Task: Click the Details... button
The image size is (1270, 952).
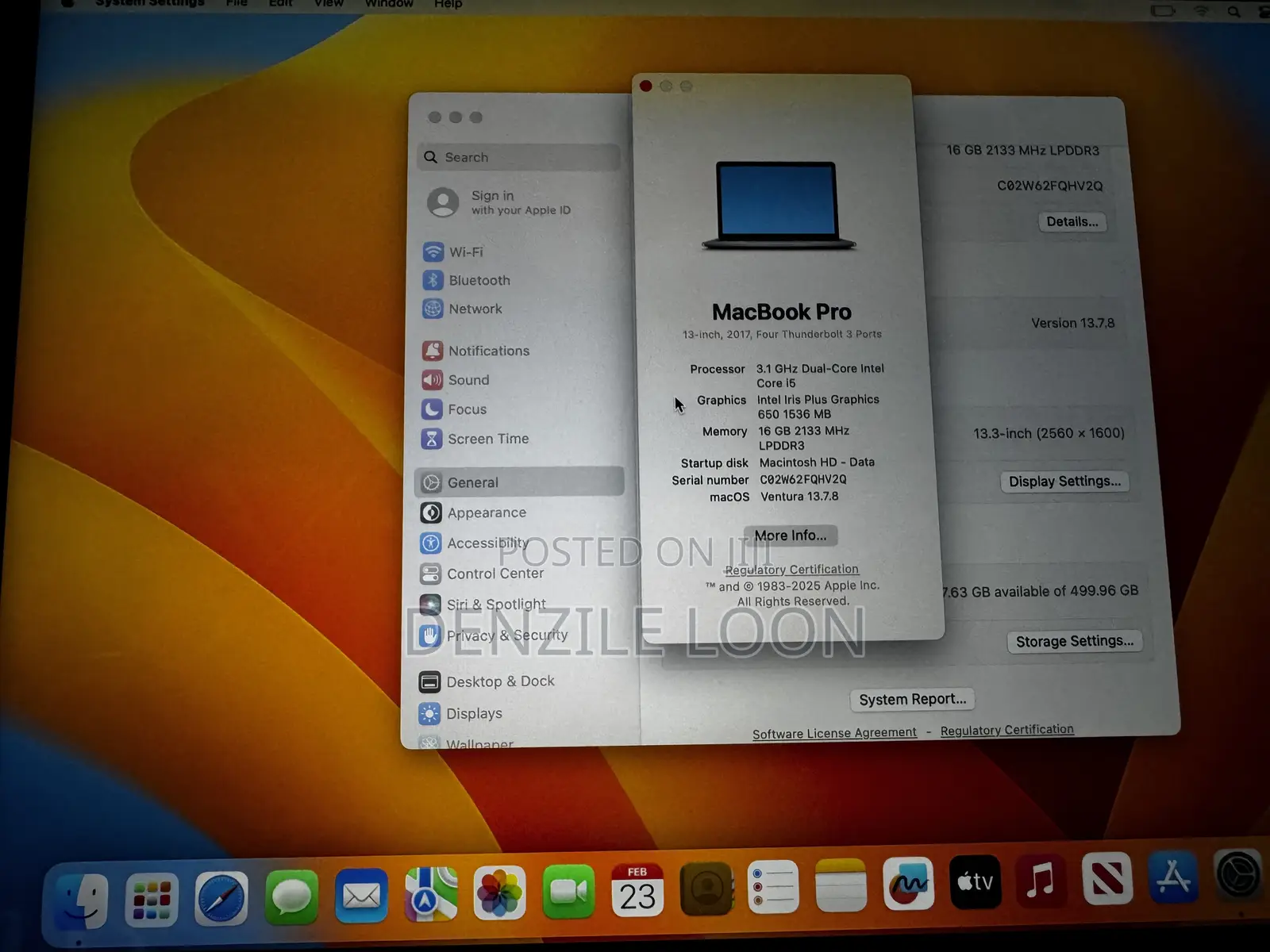Action: coord(1072,222)
